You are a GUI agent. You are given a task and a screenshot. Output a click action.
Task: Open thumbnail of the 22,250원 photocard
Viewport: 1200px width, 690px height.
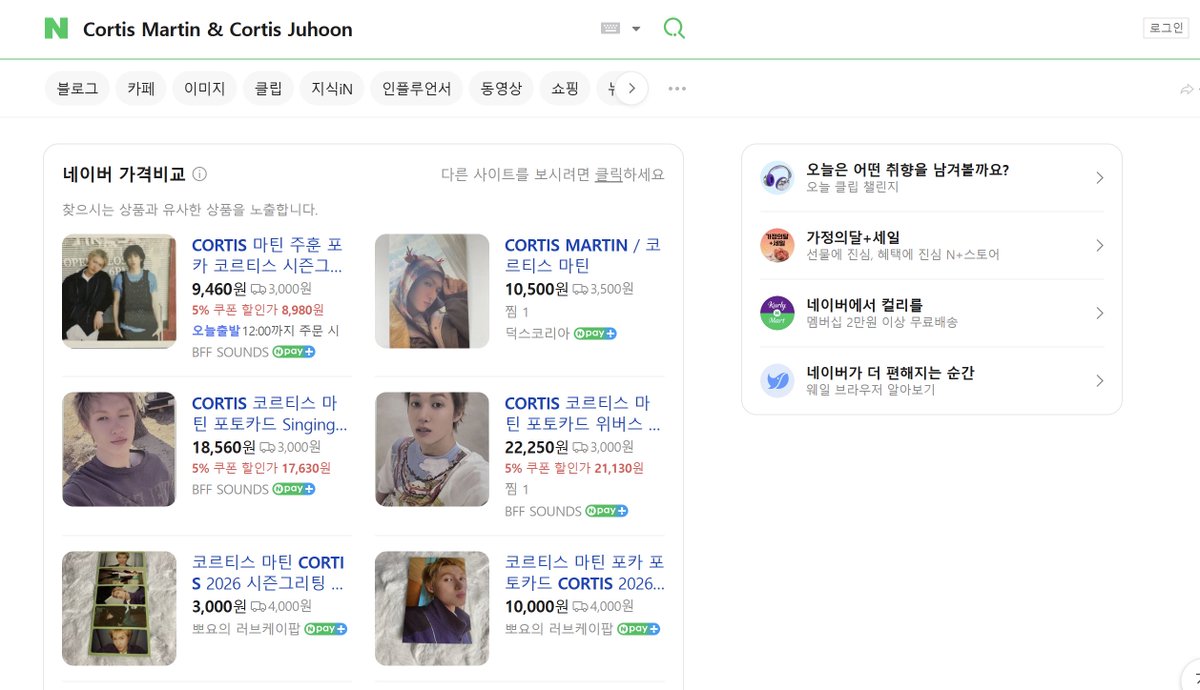432,449
